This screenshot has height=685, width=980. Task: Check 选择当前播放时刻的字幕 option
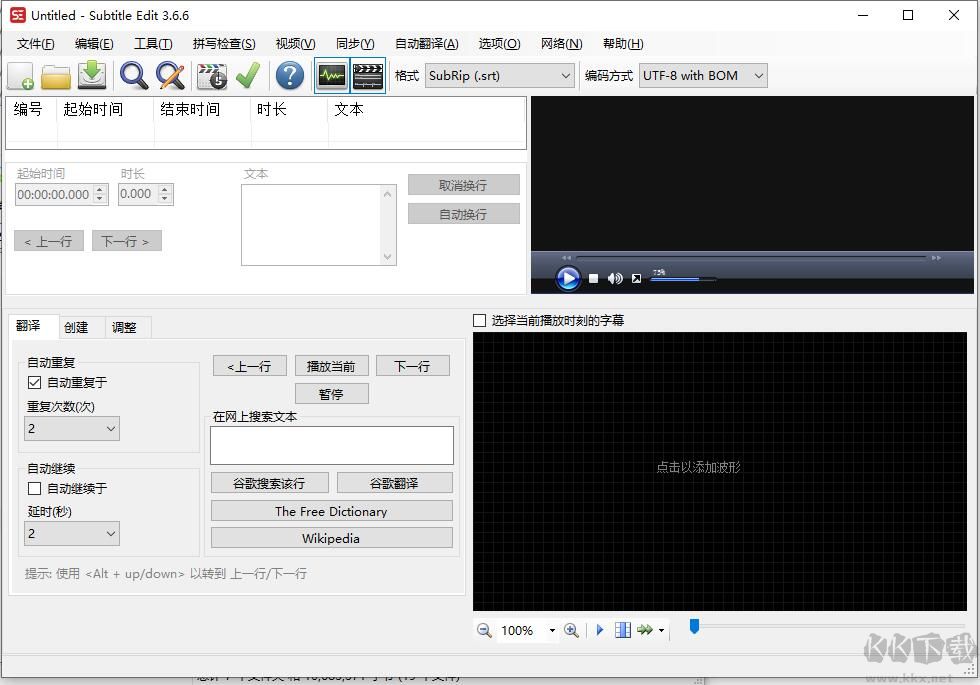tap(478, 320)
